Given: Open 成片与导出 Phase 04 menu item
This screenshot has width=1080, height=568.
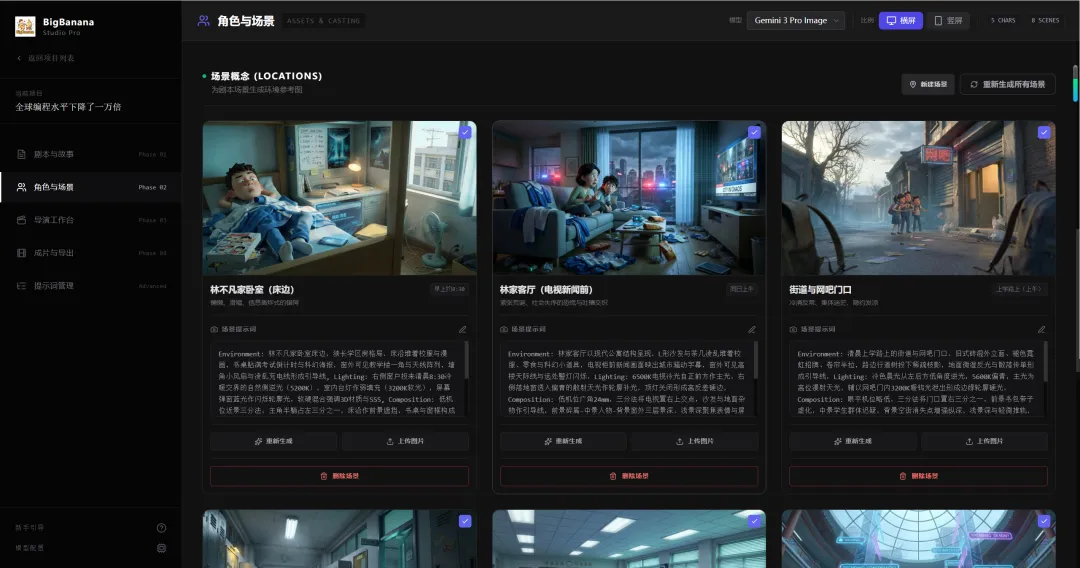Looking at the screenshot, I should pyautogui.click(x=91, y=253).
